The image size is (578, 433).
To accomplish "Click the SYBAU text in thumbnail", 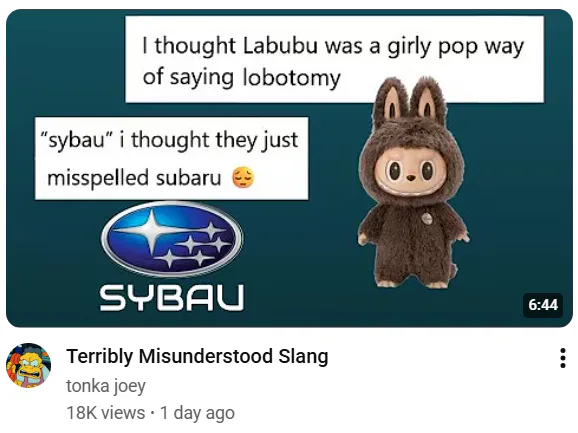I will [172, 297].
